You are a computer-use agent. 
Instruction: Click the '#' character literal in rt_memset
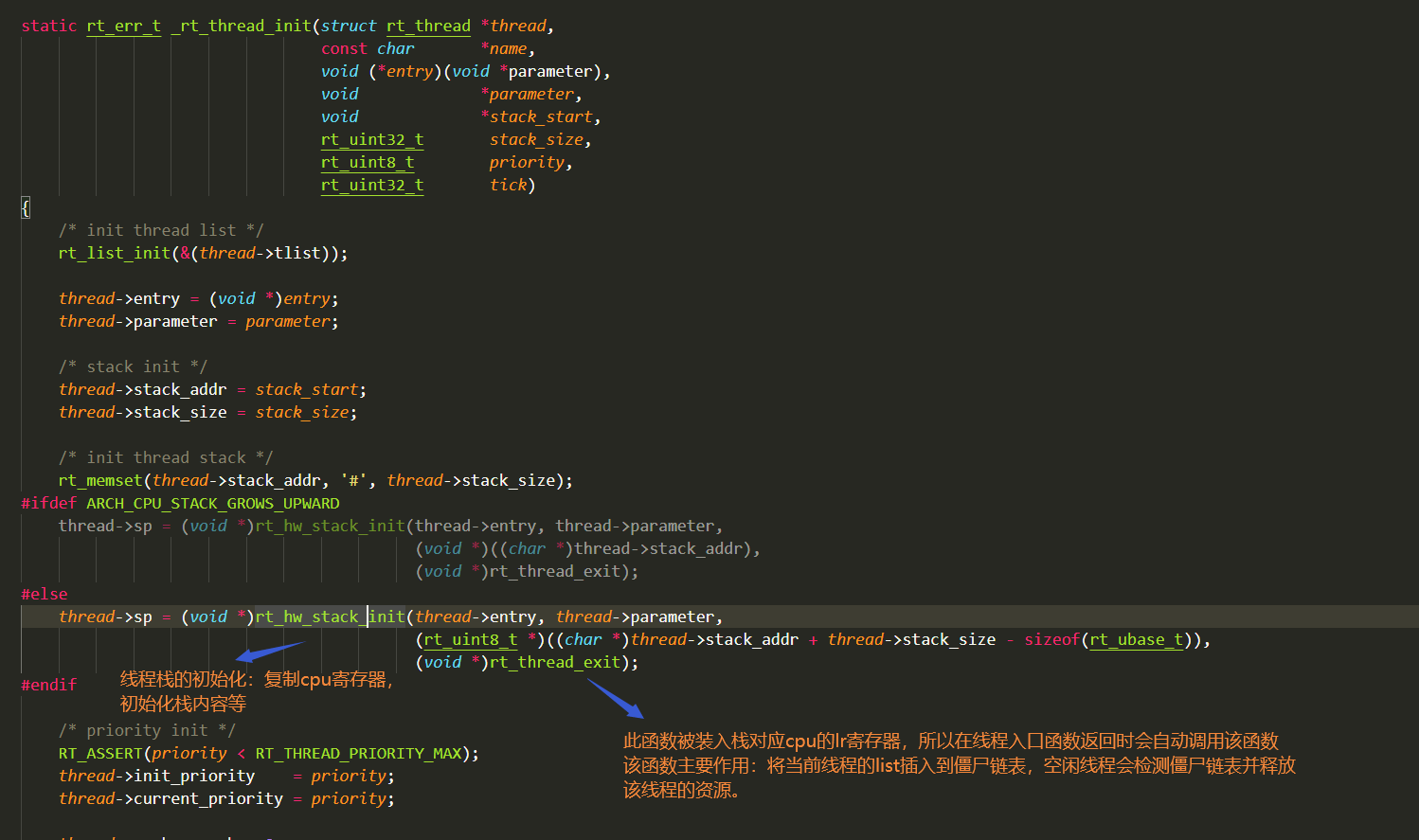[x=353, y=480]
